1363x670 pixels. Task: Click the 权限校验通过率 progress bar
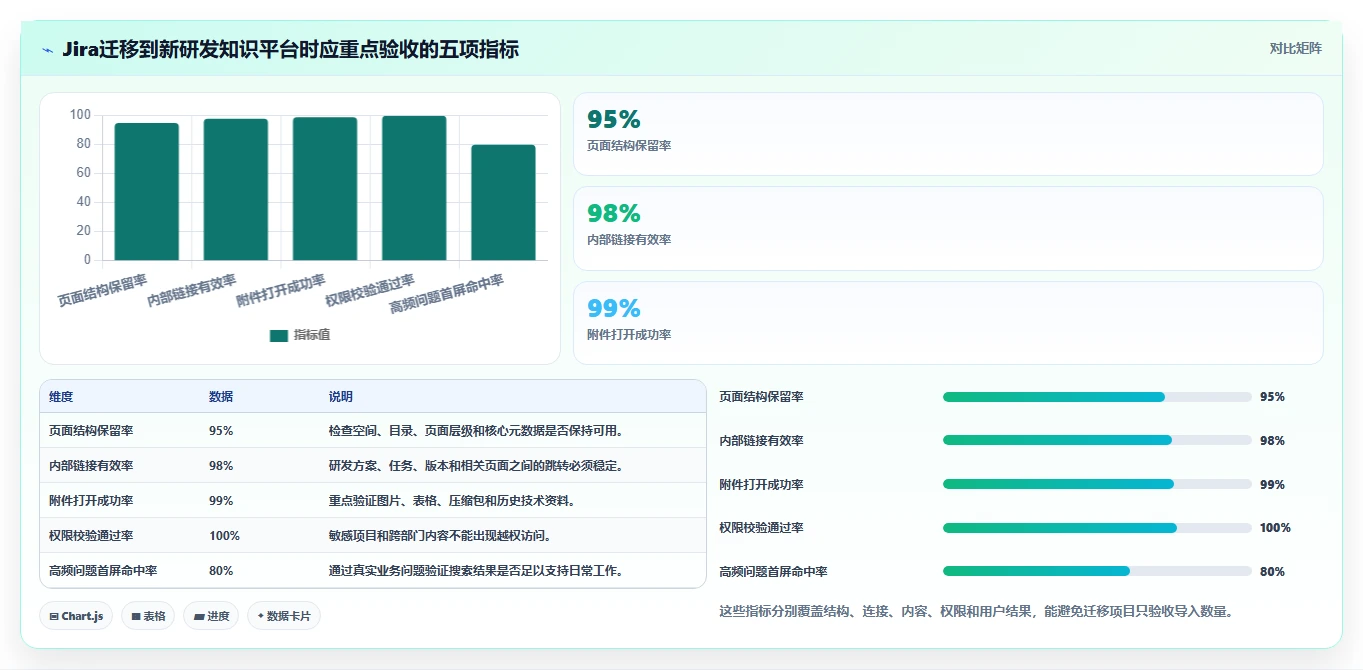pyautogui.click(x=1097, y=528)
